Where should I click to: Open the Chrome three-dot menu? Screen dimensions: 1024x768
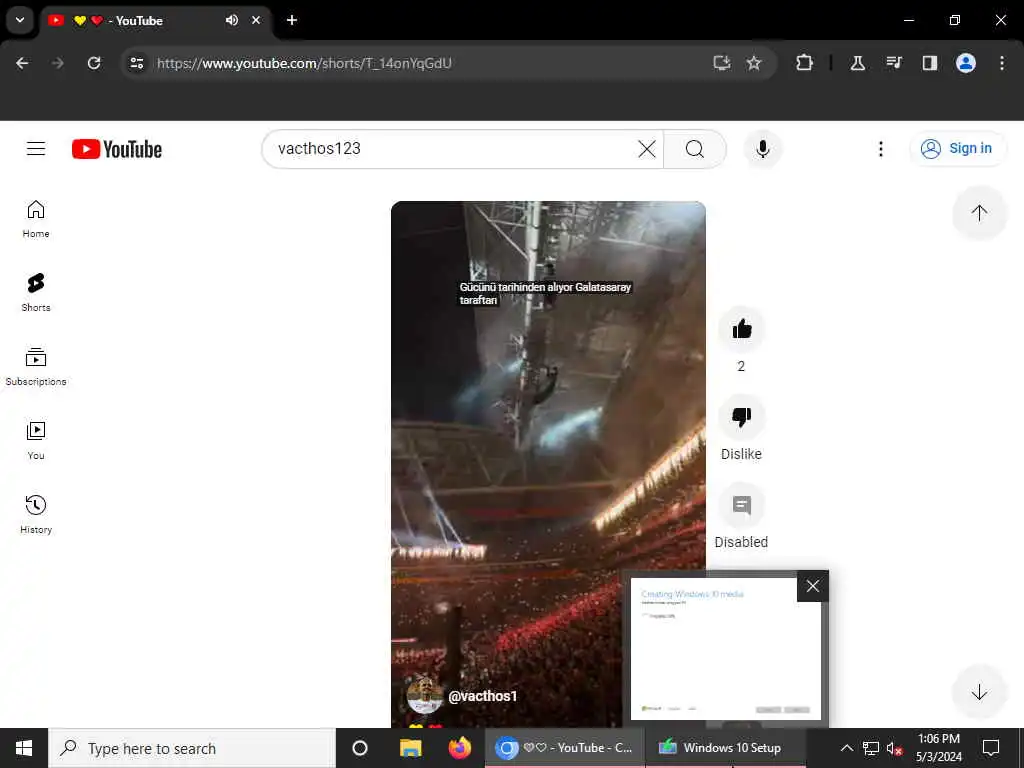tap(1002, 63)
